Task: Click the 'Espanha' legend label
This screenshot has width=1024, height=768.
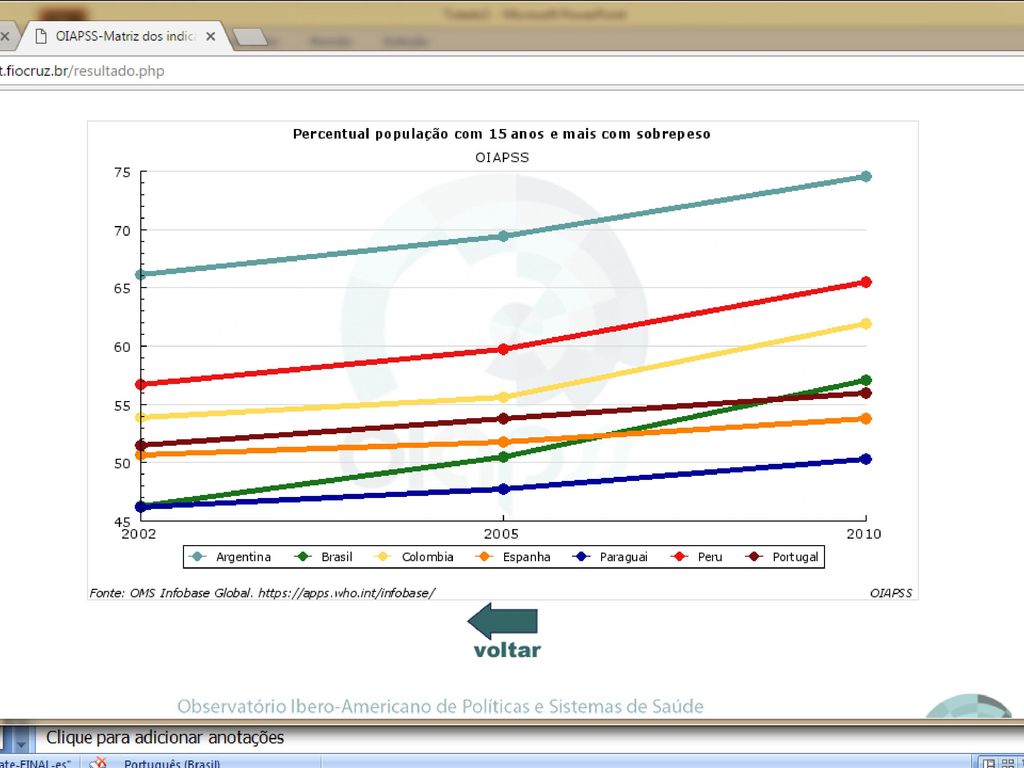Action: [526, 557]
